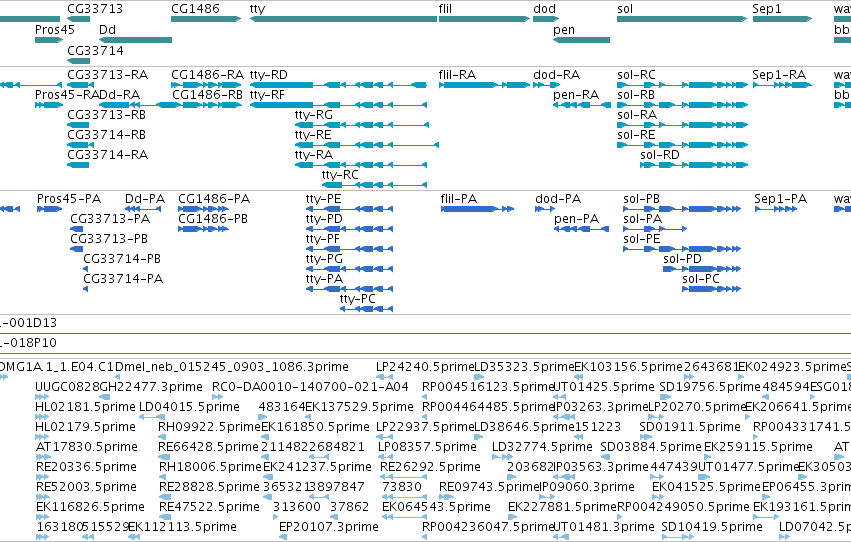Select protein CG1486-PA glyph

click(x=204, y=209)
